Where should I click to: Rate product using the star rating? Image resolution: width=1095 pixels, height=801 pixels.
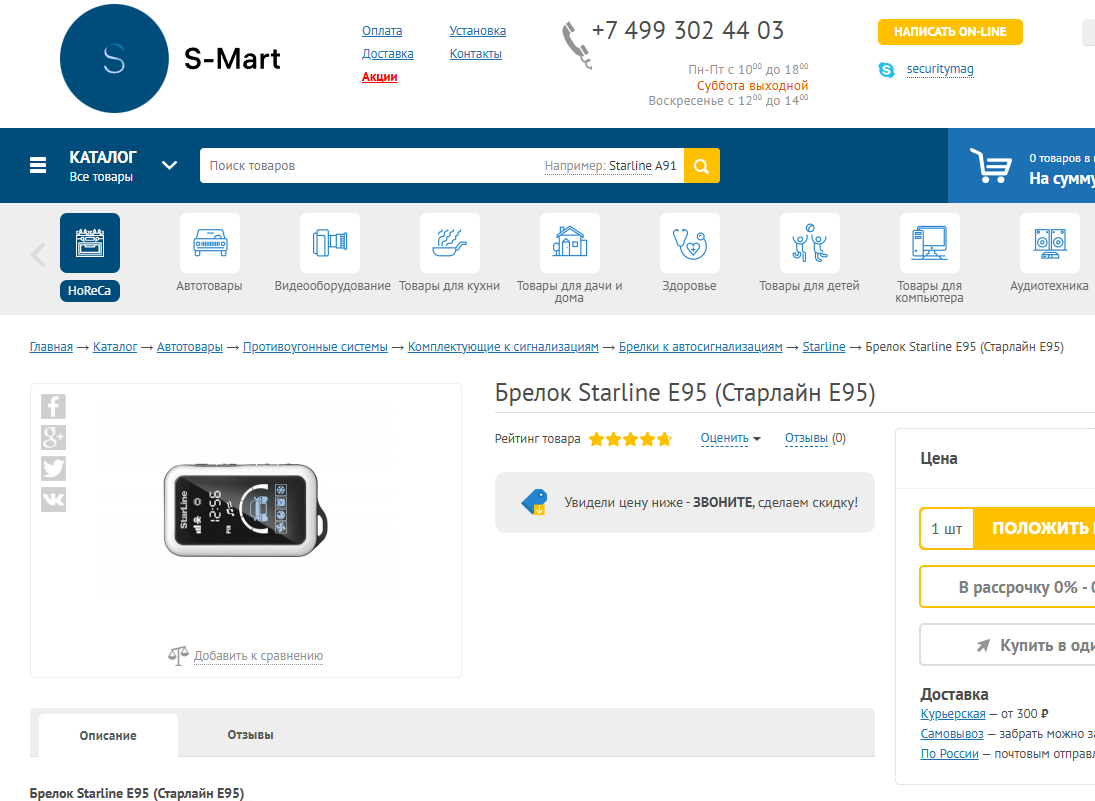coord(630,439)
